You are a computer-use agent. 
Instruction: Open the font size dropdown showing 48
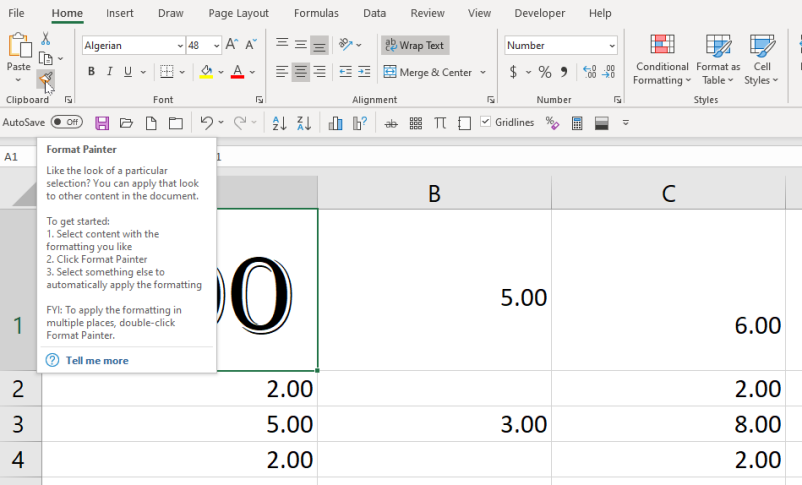coord(216,46)
